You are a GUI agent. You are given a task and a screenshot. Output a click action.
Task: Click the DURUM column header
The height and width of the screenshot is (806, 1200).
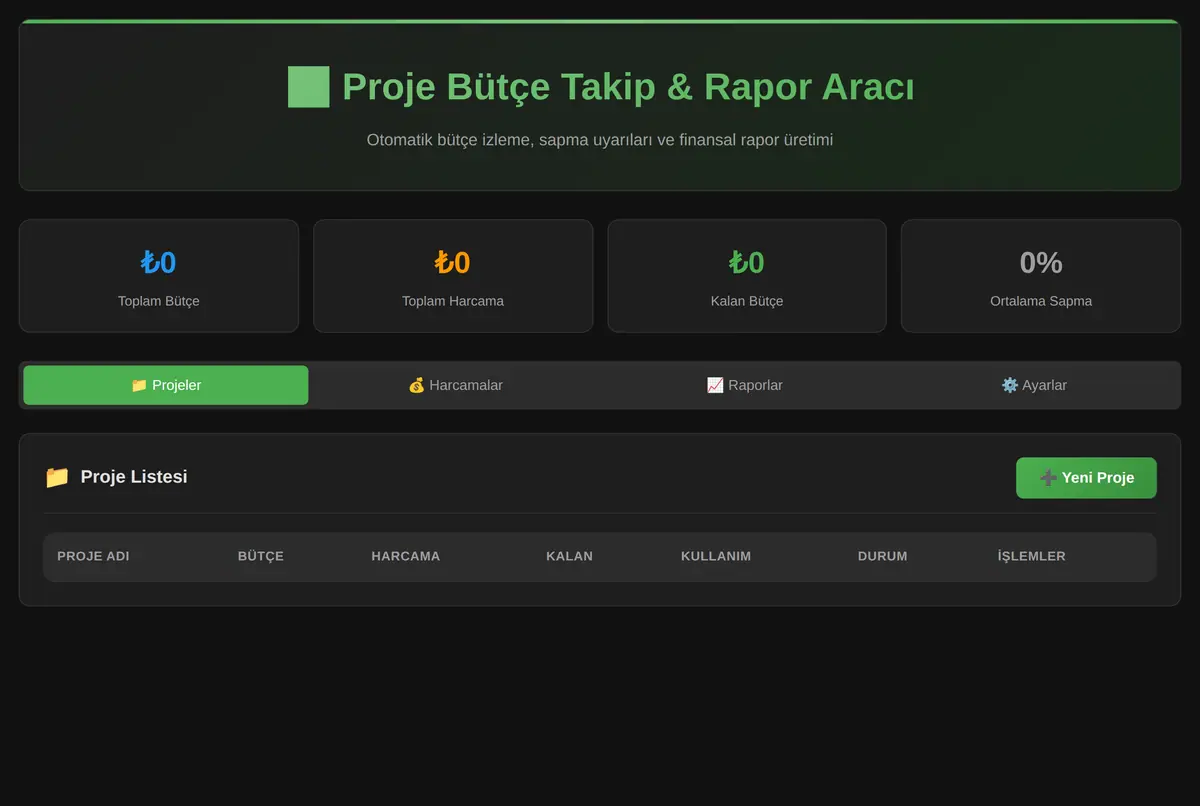(883, 556)
